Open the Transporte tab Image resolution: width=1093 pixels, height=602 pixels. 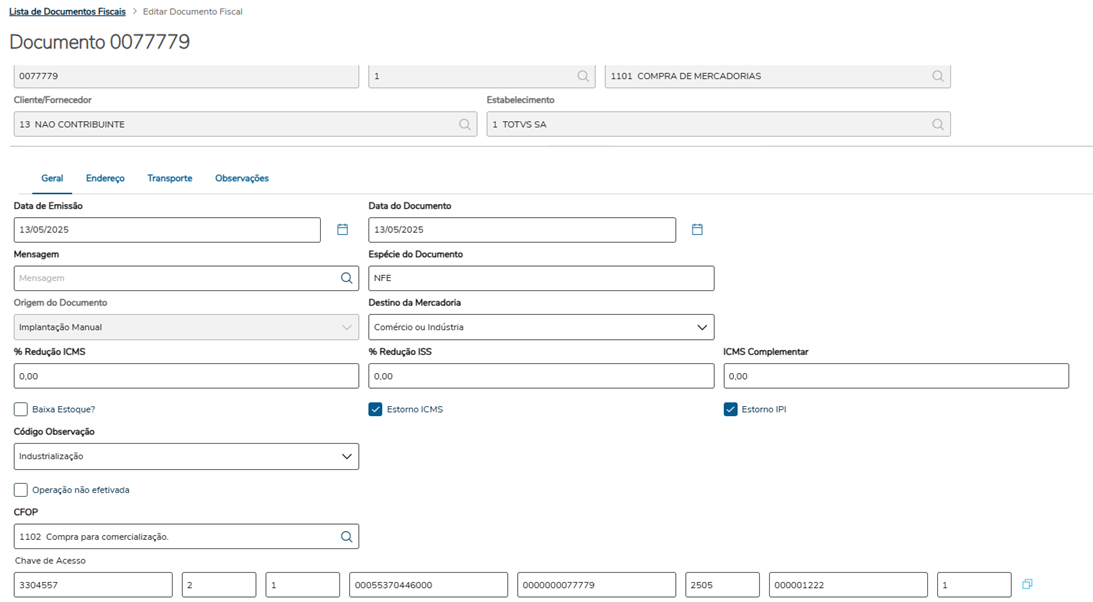(x=170, y=178)
